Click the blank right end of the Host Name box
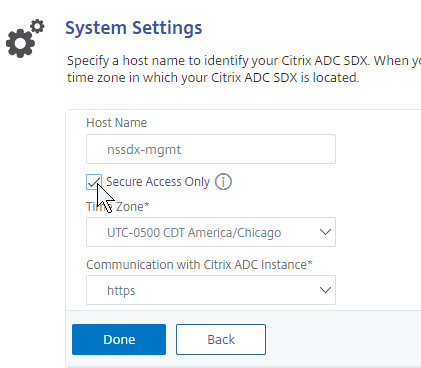The width and height of the screenshot is (421, 368). coord(300,149)
